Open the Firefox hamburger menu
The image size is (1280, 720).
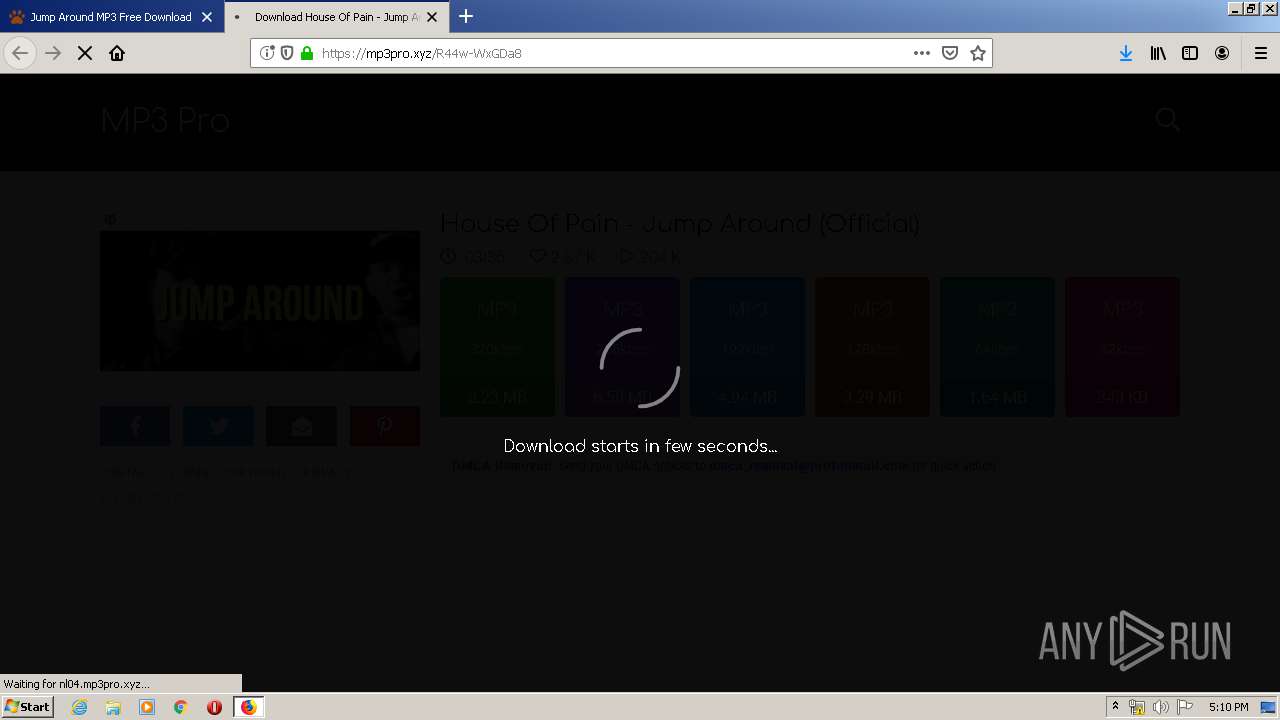coord(1261,53)
